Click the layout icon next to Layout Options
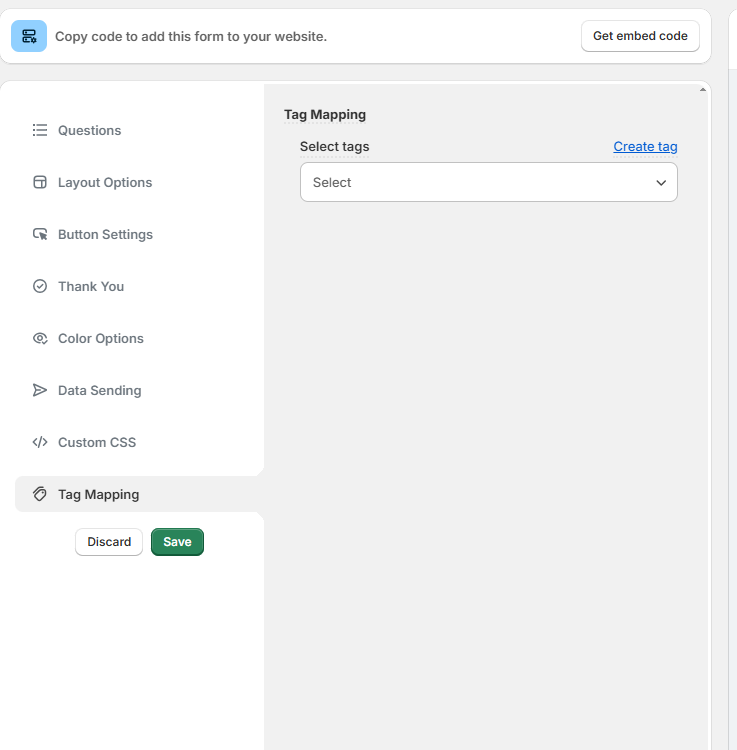This screenshot has width=737, height=750. point(40,182)
